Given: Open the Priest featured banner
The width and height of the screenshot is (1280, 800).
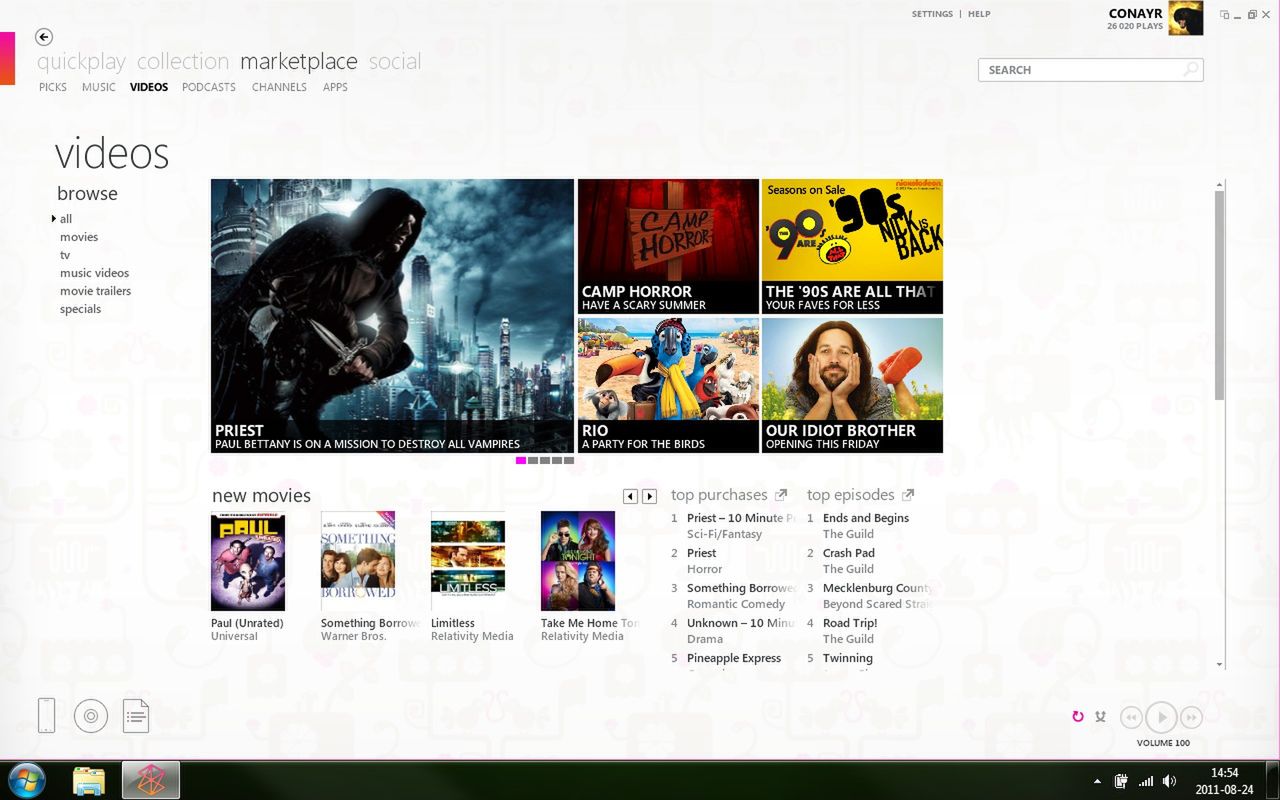Looking at the screenshot, I should tap(392, 316).
